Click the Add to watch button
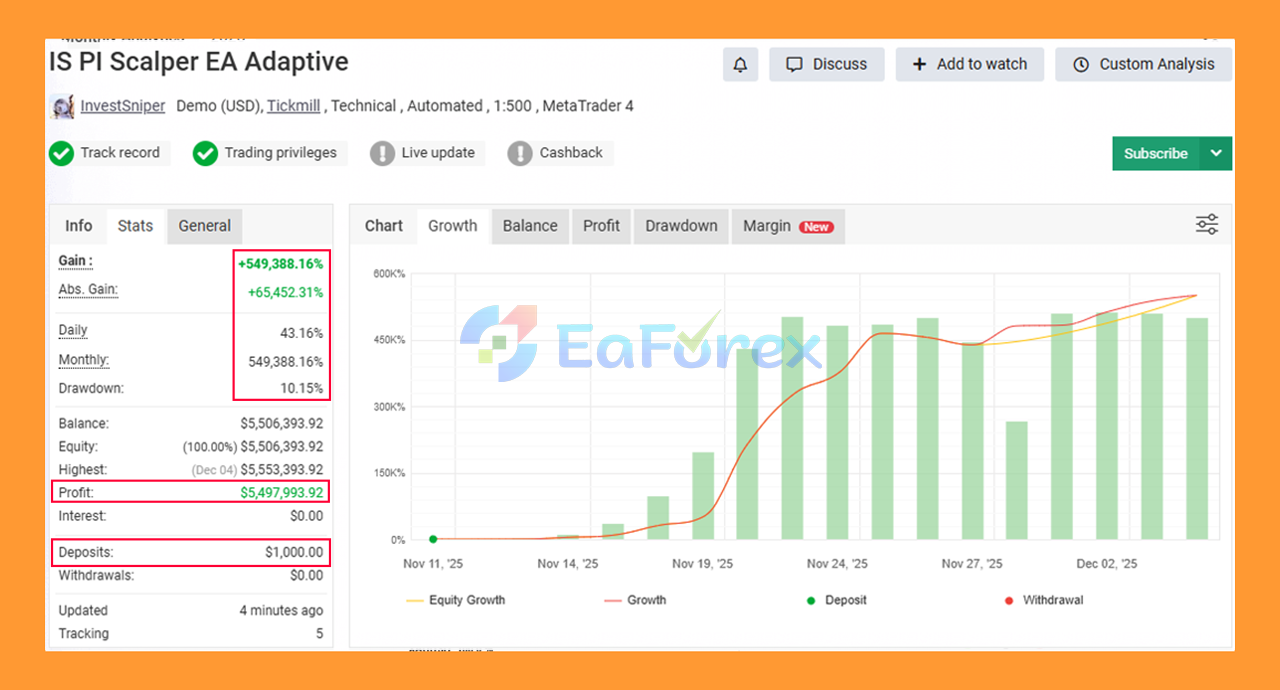 pos(969,65)
